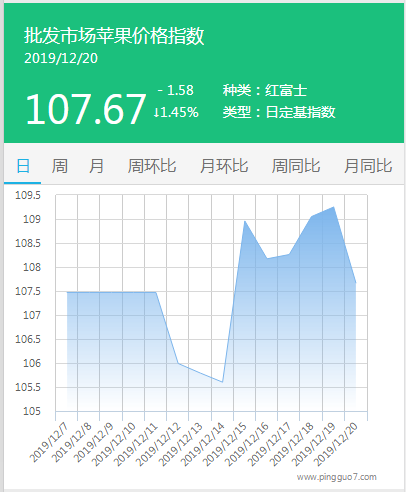Click the x-axis label 2019/12/19

[313, 444]
